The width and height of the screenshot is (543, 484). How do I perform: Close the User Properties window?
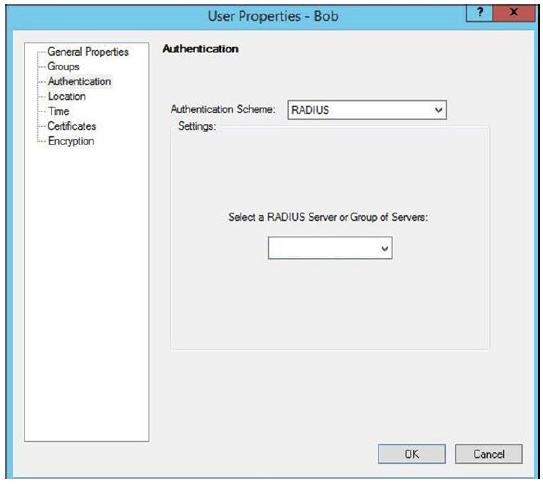point(514,13)
